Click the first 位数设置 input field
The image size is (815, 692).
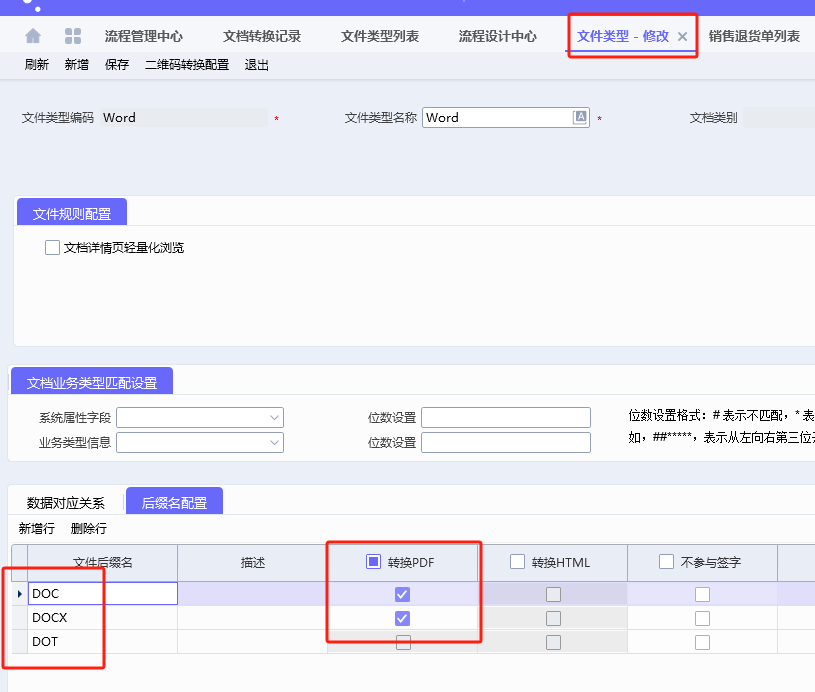505,417
